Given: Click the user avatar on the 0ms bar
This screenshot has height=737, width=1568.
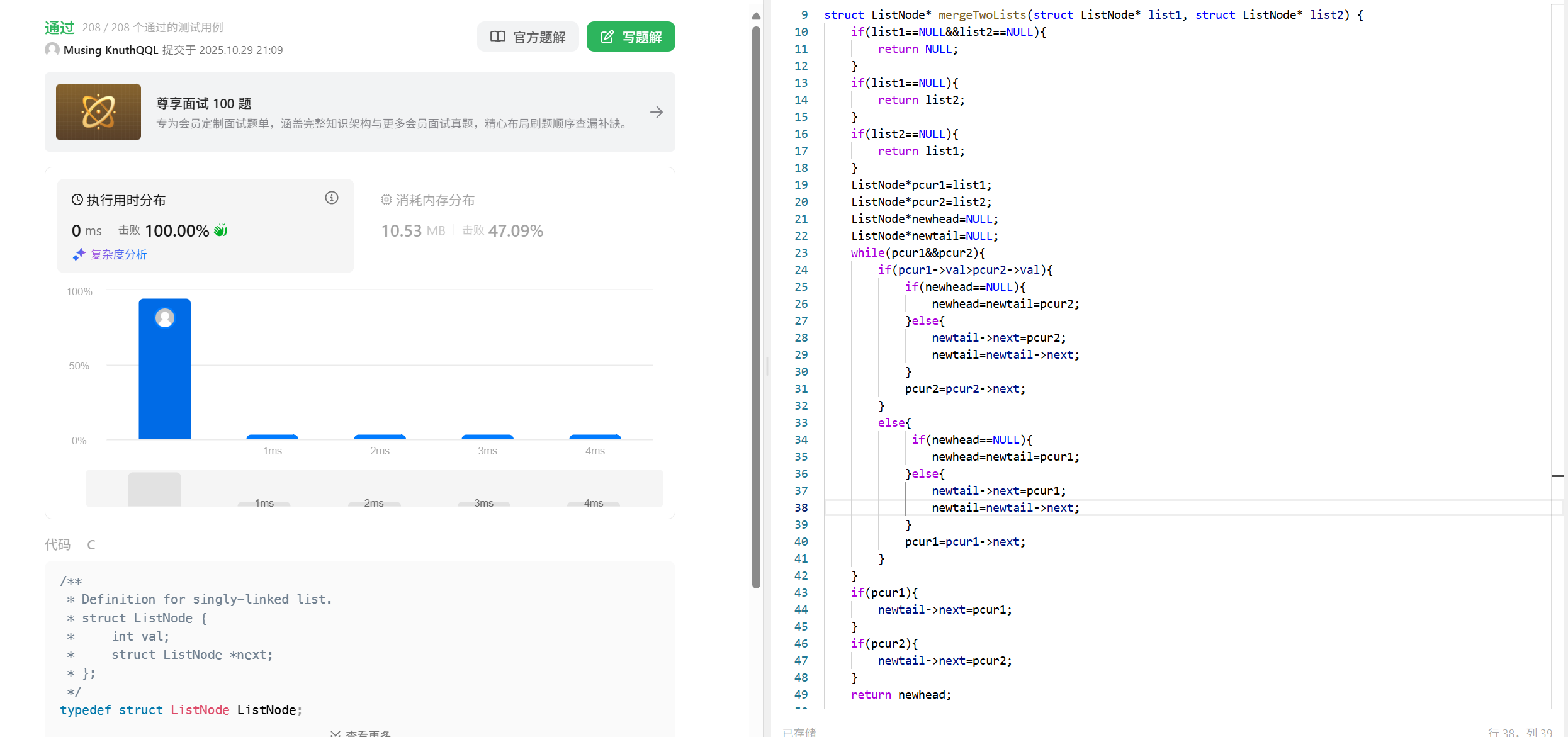Looking at the screenshot, I should (x=165, y=318).
